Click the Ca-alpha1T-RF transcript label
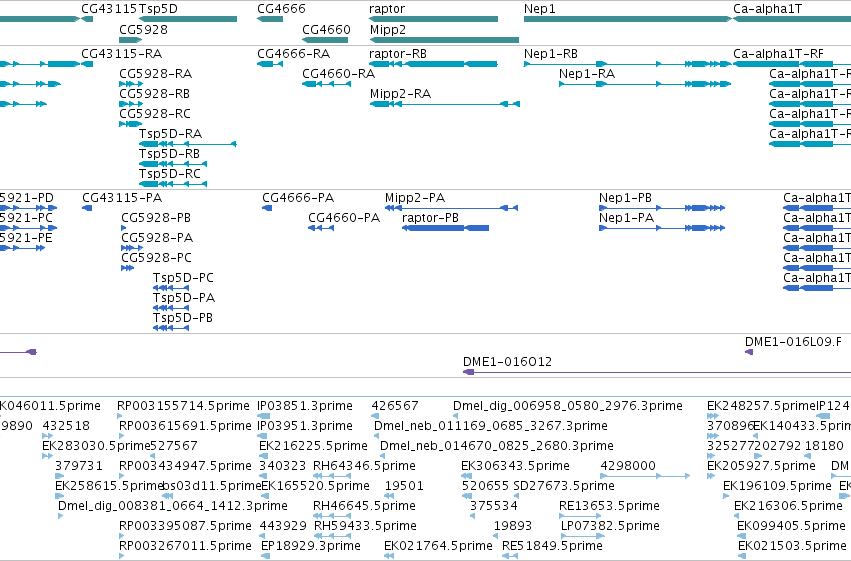The image size is (851, 561). 778,54
